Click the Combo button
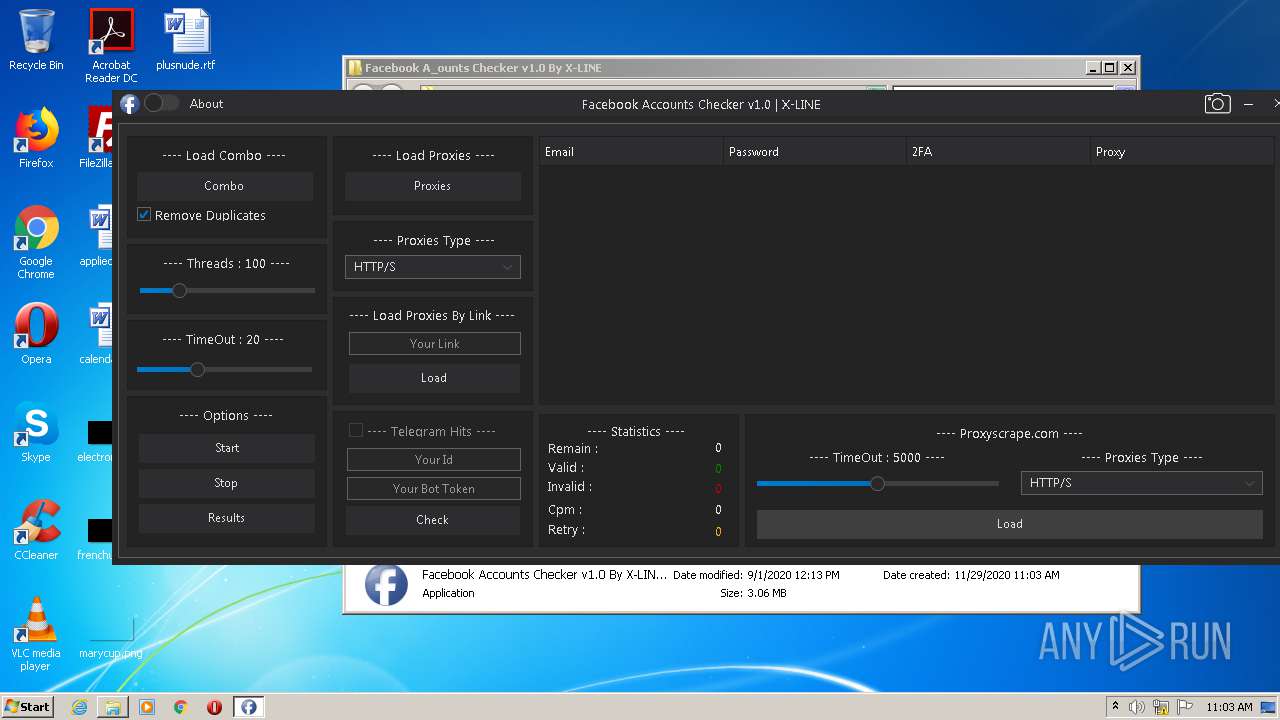 (225, 186)
